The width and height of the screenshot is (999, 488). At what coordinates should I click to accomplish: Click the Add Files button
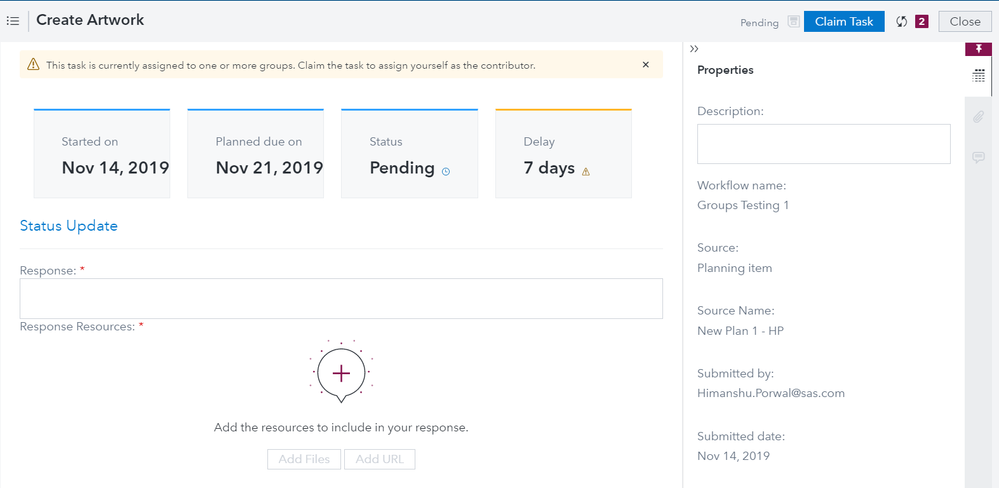(x=304, y=459)
